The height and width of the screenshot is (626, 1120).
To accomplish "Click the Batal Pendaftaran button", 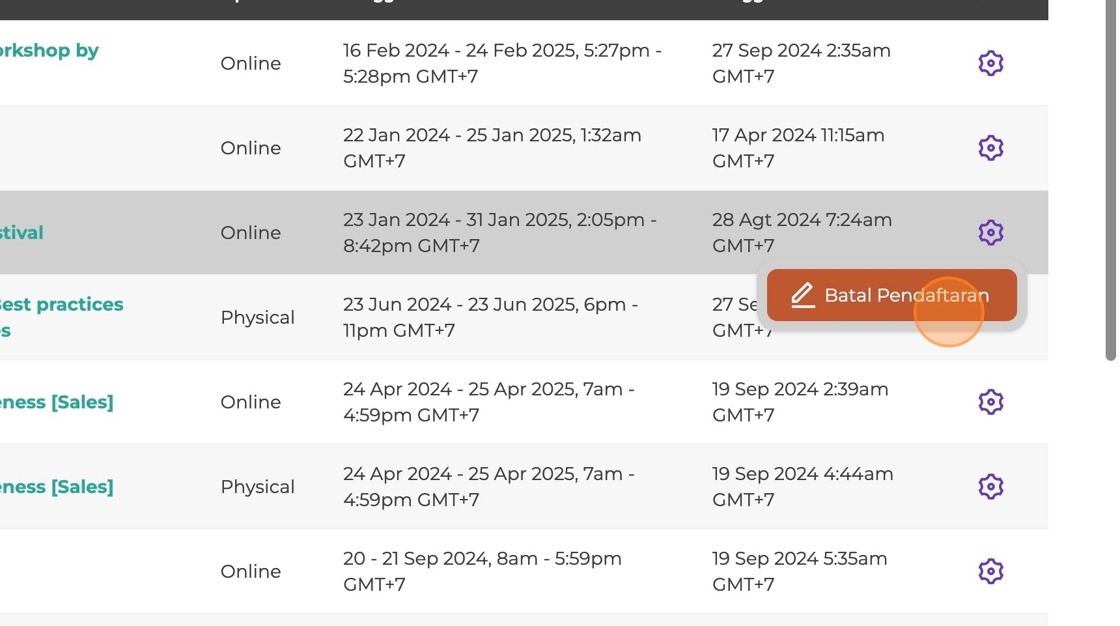I will [x=891, y=295].
